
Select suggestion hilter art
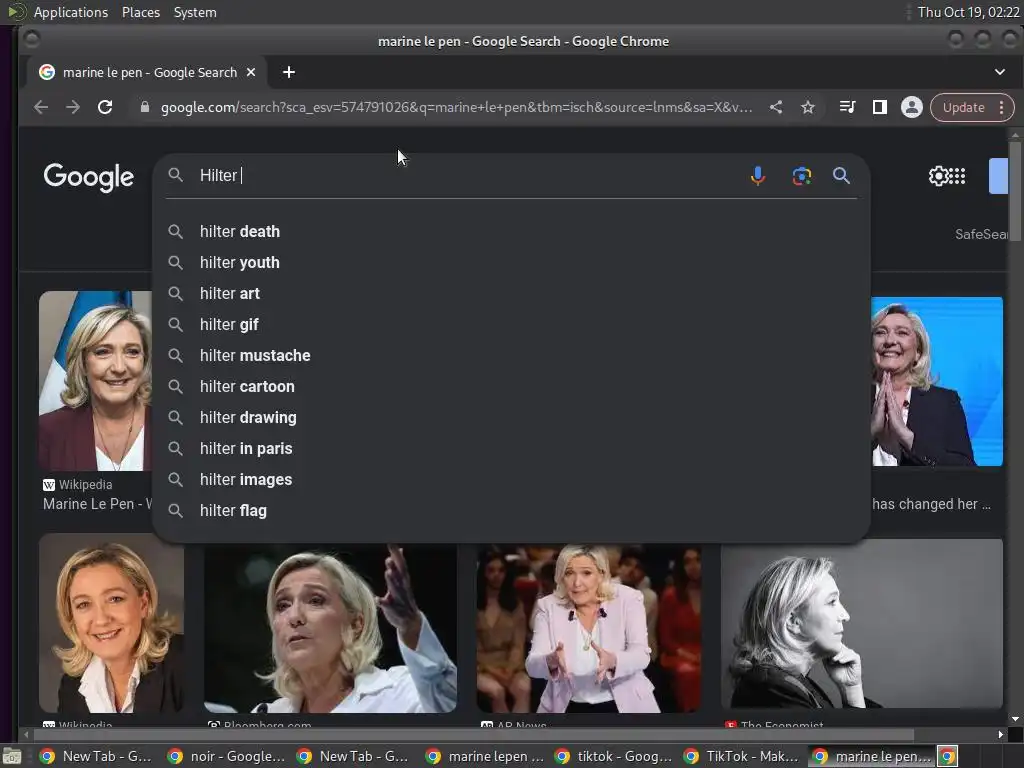pos(512,293)
